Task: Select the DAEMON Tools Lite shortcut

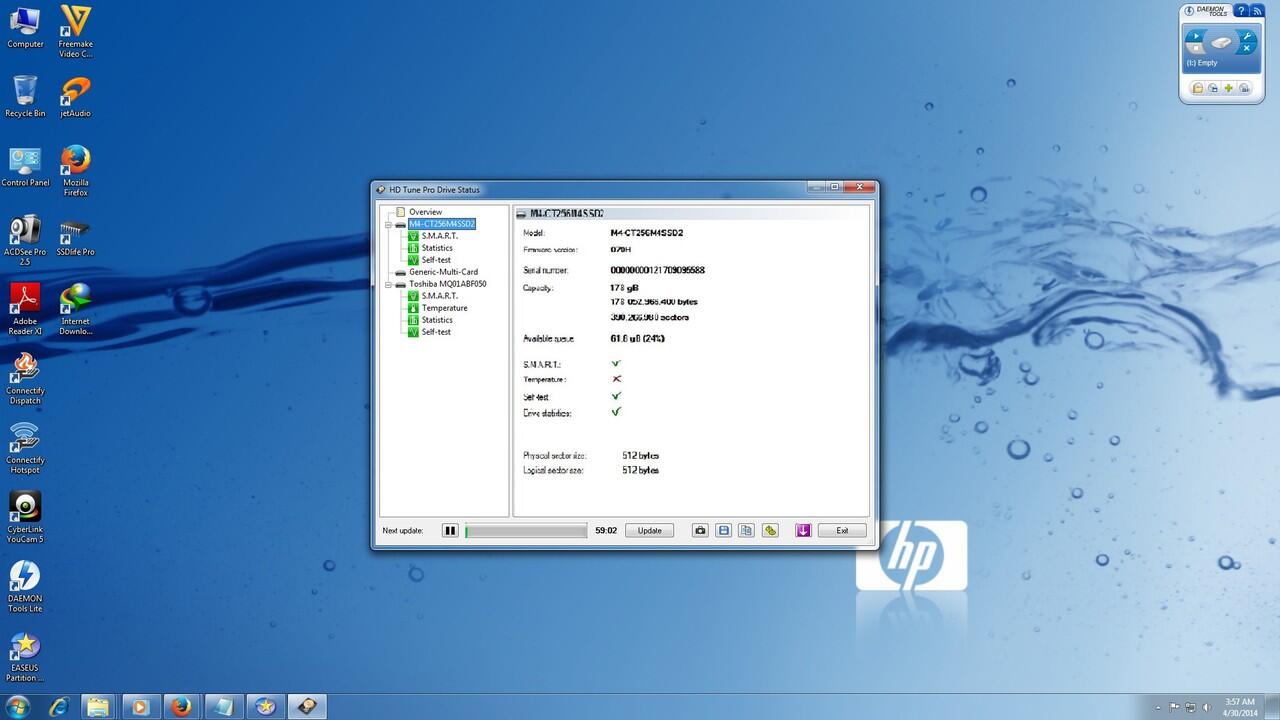Action: pos(25,587)
